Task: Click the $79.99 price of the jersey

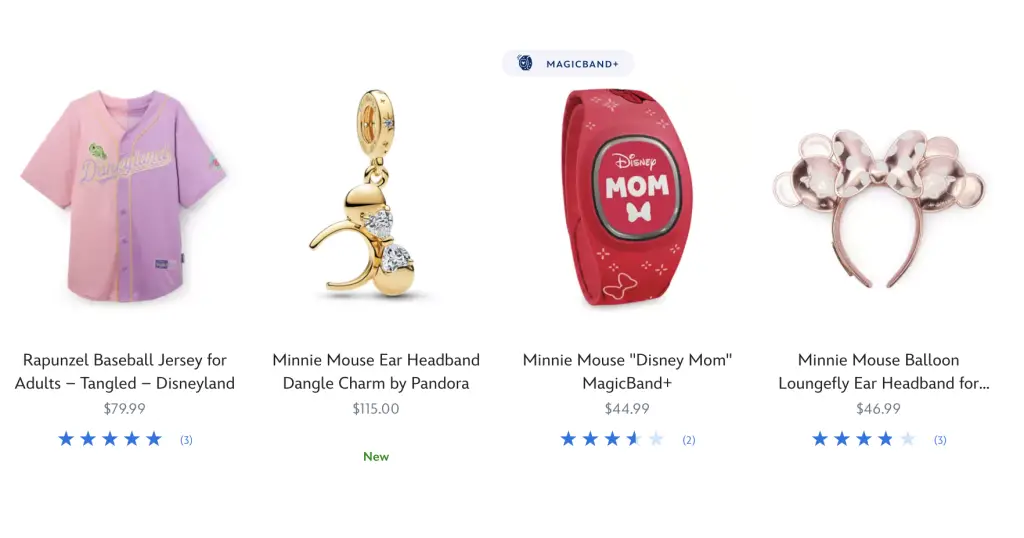Action: pos(124,409)
